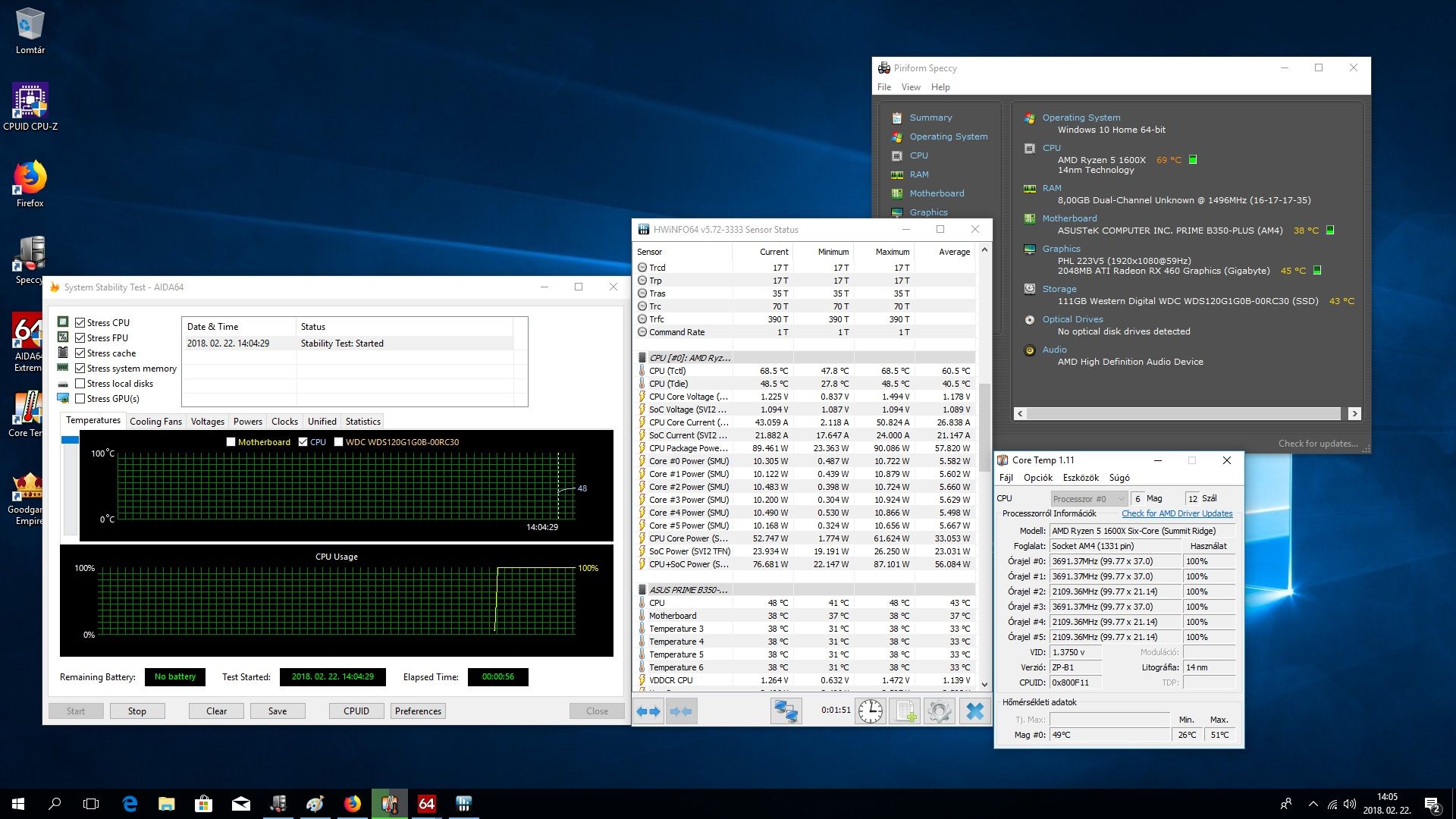Collapse columns with HWiNFO inward arrows button
The height and width of the screenshot is (819, 1456).
point(681,711)
